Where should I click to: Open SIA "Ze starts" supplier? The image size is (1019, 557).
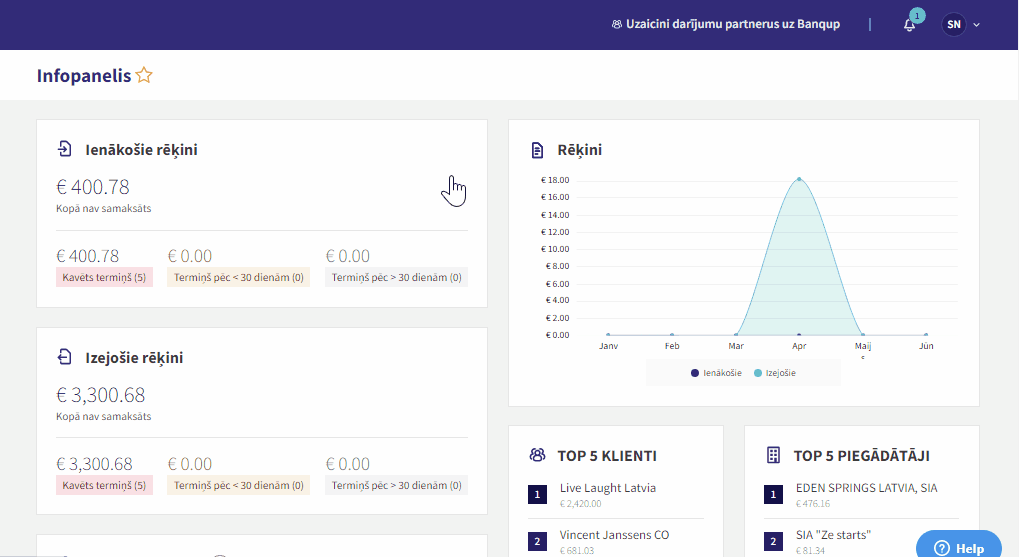pyautogui.click(x=833, y=535)
